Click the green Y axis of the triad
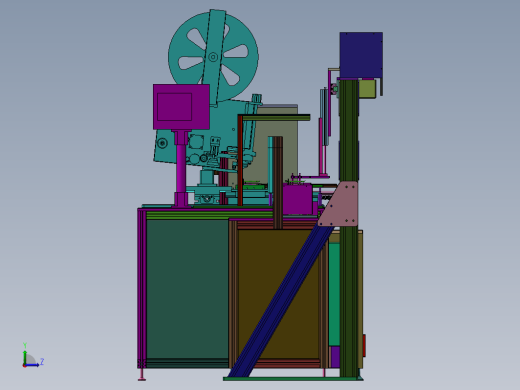The width and height of the screenshot is (520, 390). 25,357
